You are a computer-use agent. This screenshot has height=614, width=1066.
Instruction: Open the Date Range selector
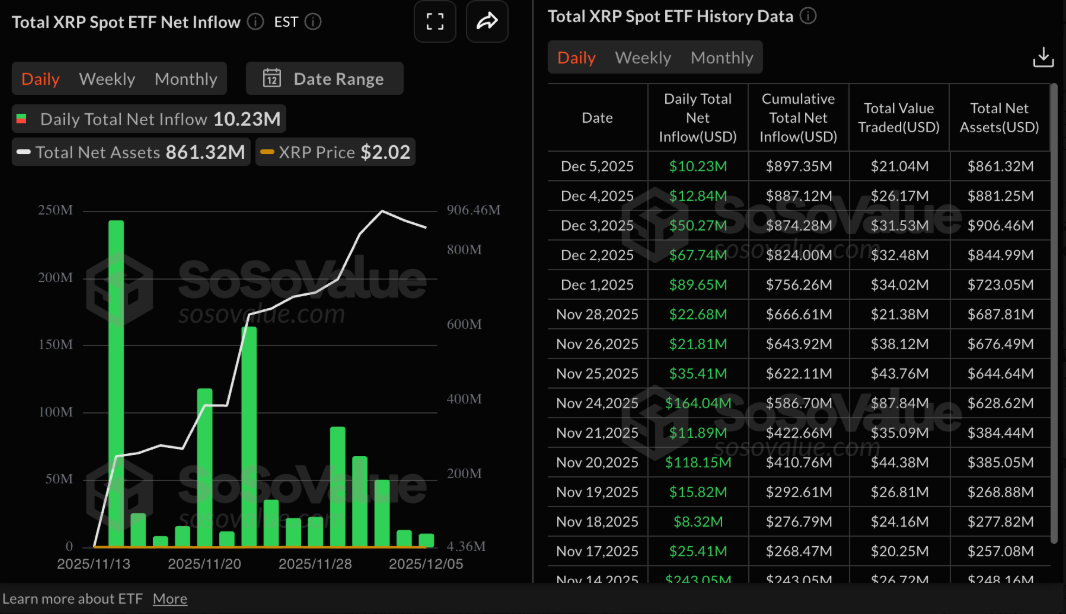click(324, 78)
